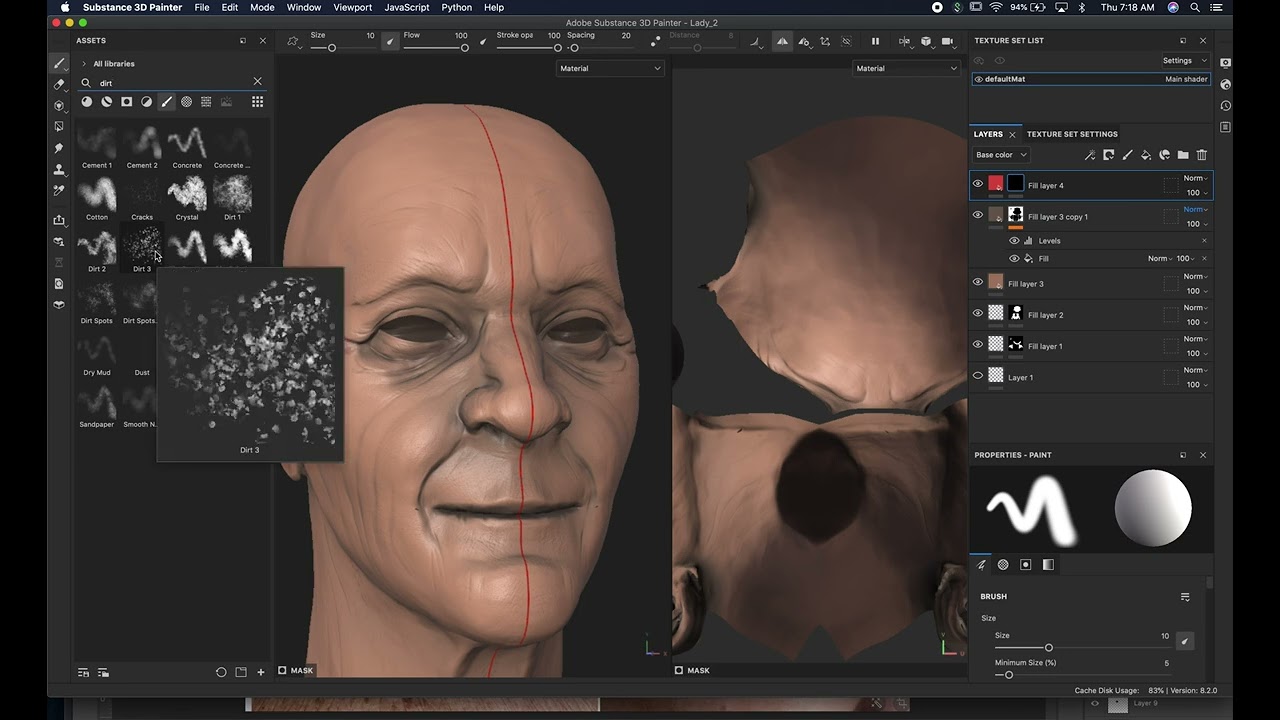Select the Eraser tool
This screenshot has width=1280, height=720.
(59, 84)
